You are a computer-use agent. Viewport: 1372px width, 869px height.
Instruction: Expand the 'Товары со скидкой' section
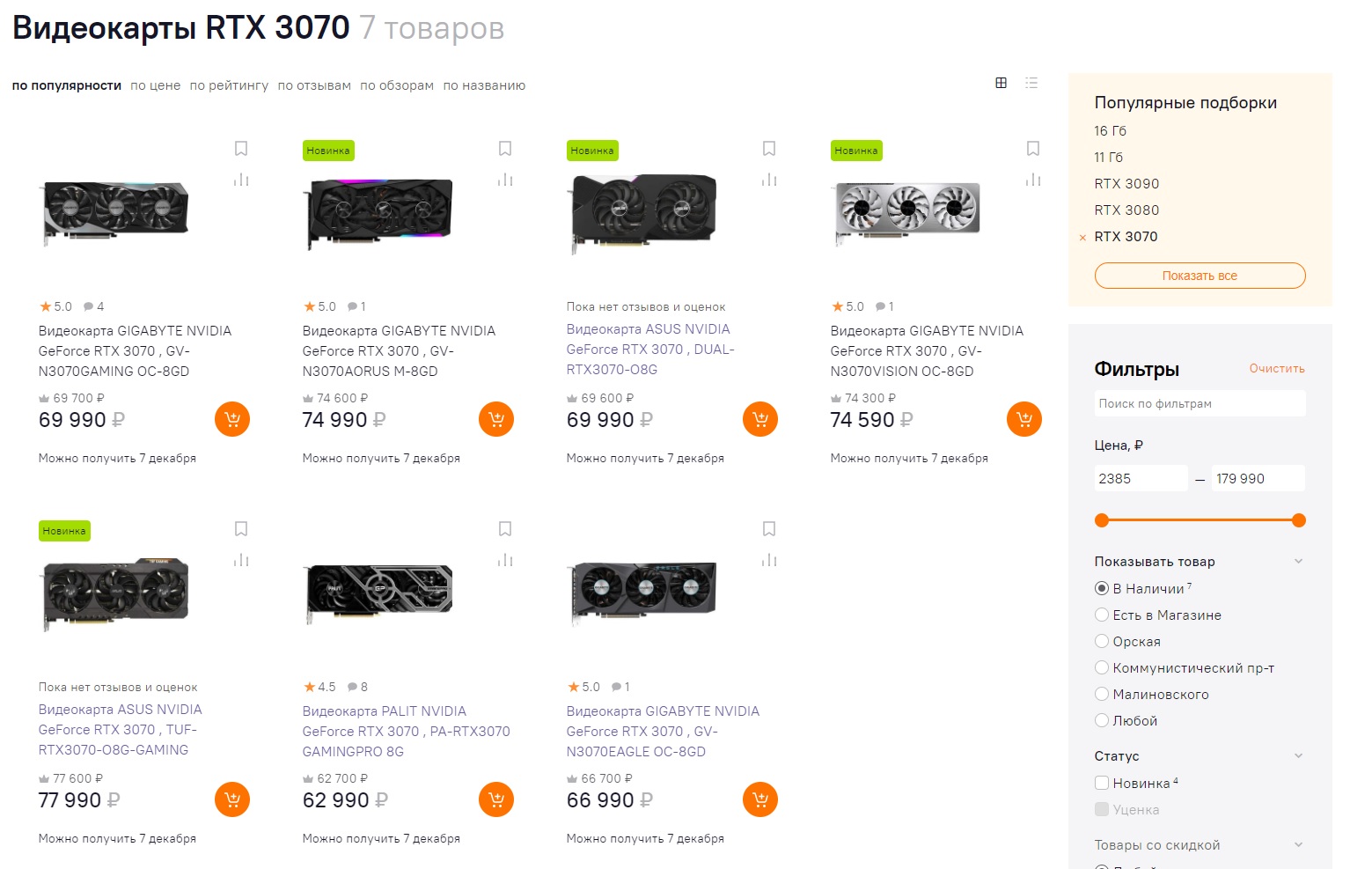pos(1298,845)
